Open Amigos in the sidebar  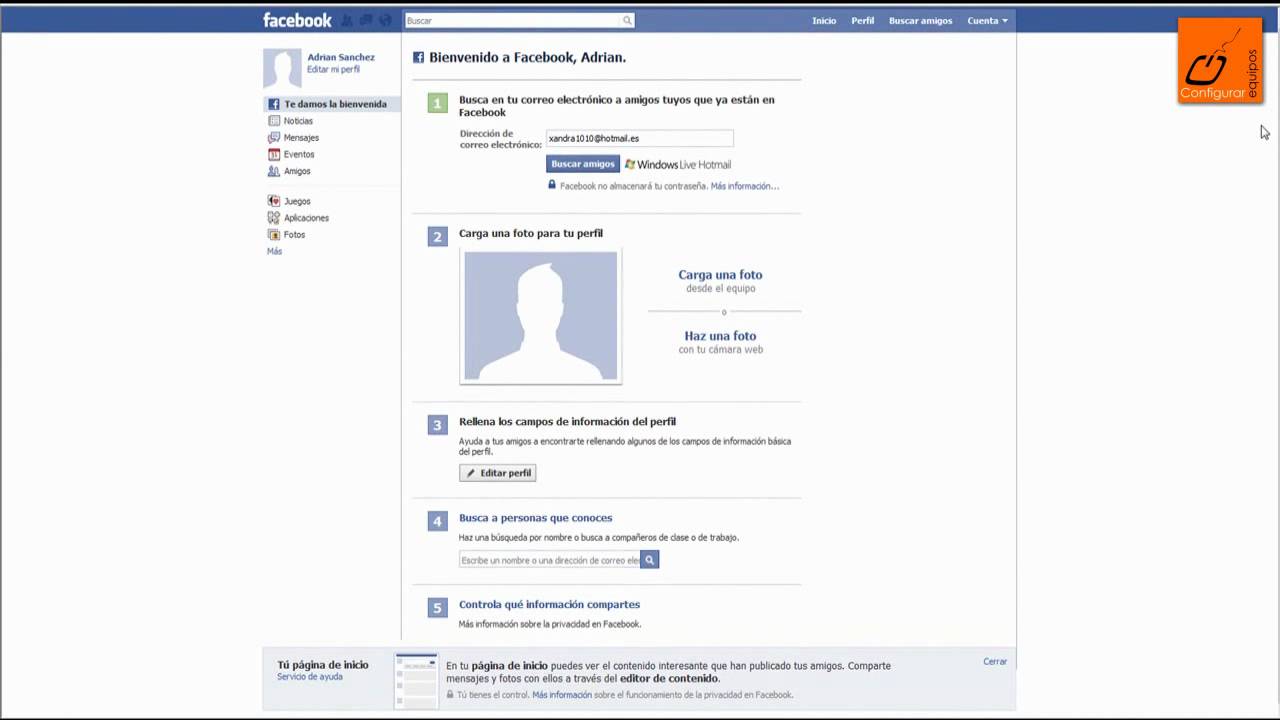(x=297, y=171)
